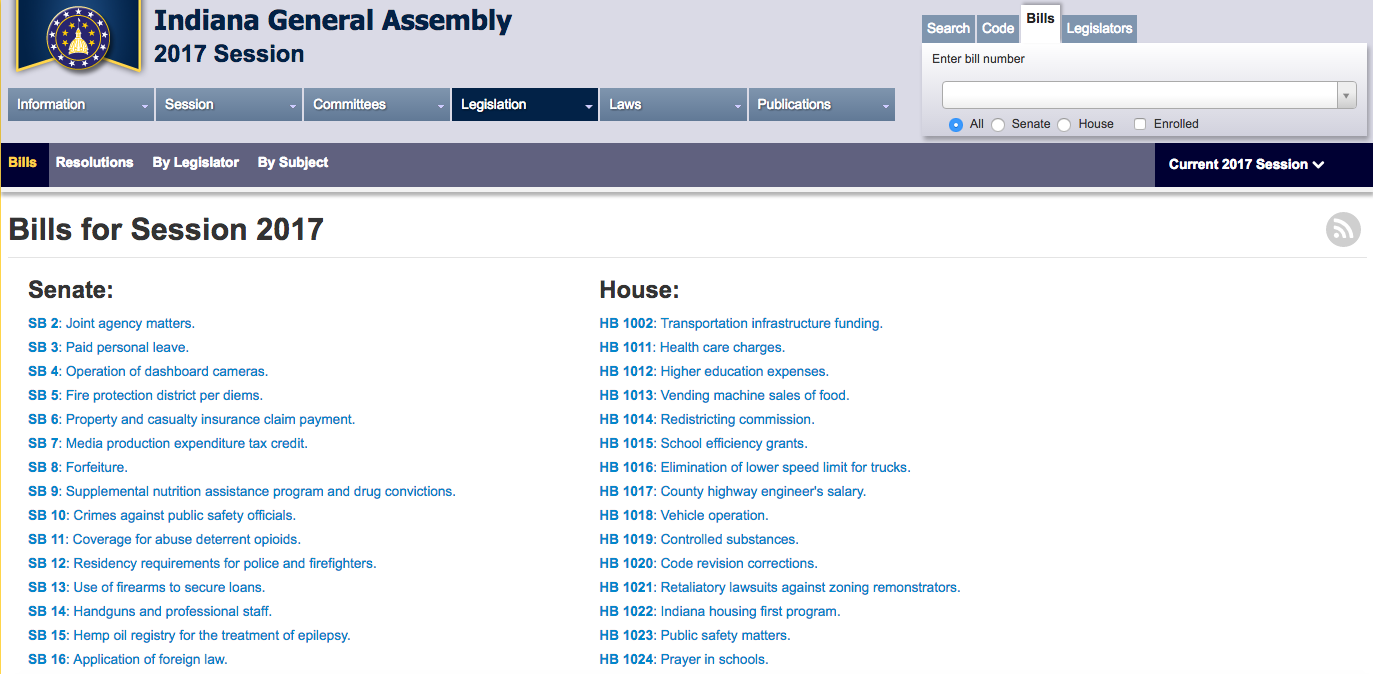Open HB 1015 School efficiency grants

703,444
